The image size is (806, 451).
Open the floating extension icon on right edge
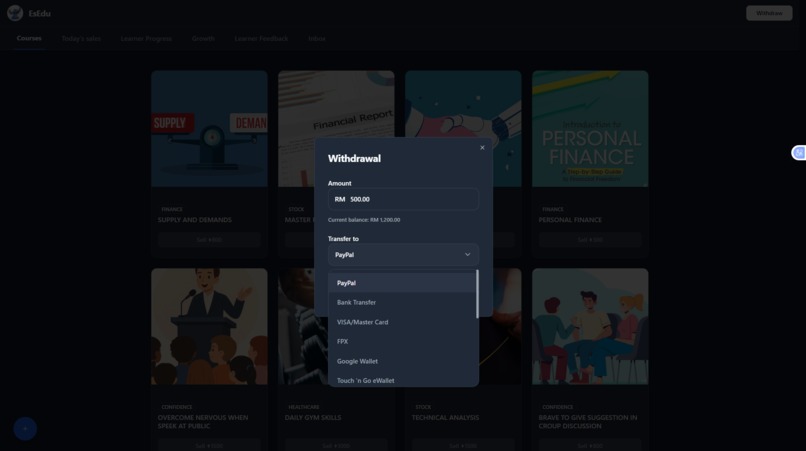(x=799, y=153)
